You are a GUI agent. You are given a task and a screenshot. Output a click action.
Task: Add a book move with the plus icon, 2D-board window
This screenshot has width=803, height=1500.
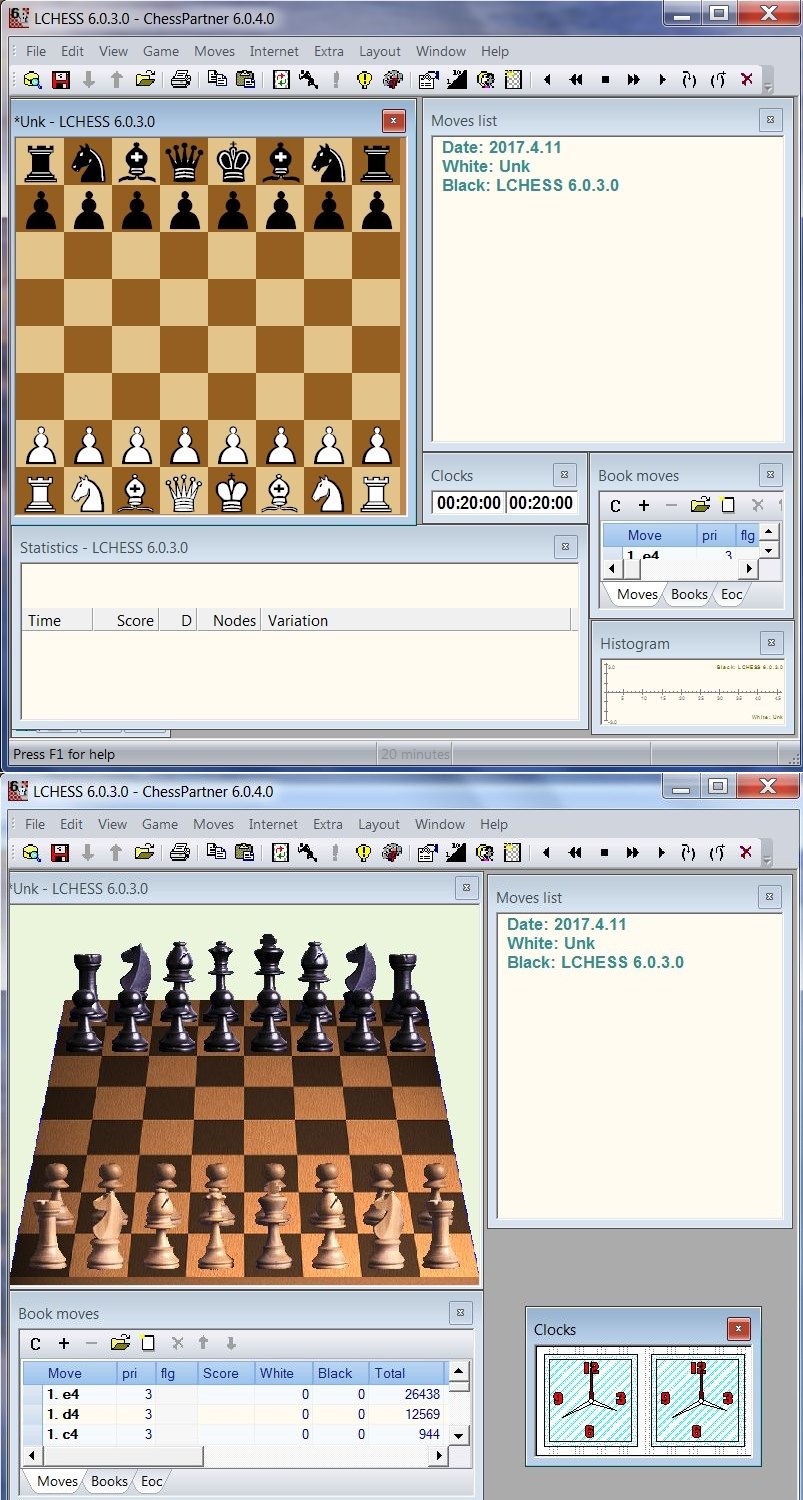[644, 506]
